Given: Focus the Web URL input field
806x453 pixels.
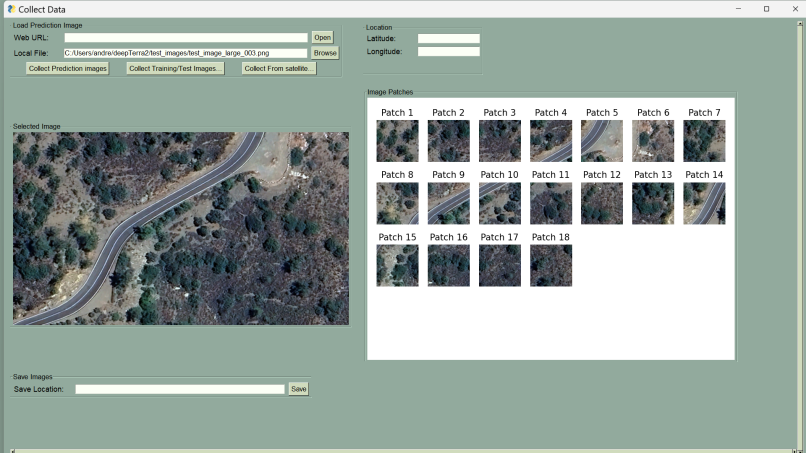Looking at the screenshot, I should coord(185,38).
